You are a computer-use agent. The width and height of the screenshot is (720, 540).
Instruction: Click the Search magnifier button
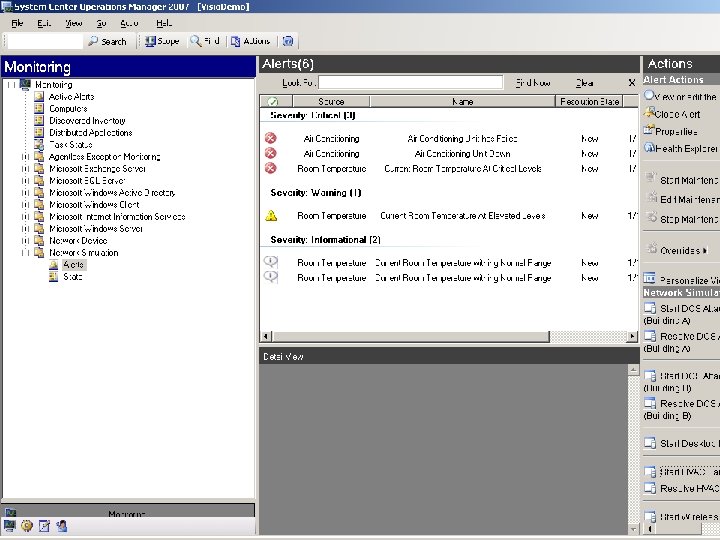pyautogui.click(x=107, y=41)
